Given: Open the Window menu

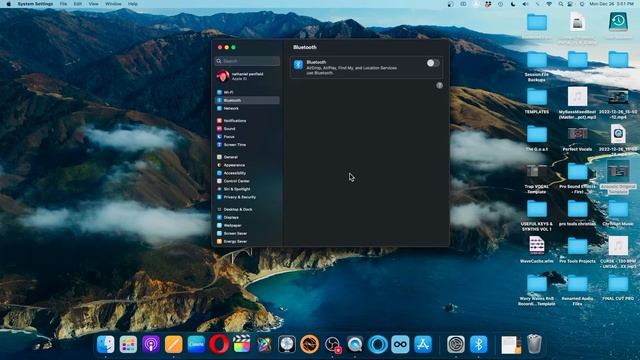Looking at the screenshot, I should (113, 4).
